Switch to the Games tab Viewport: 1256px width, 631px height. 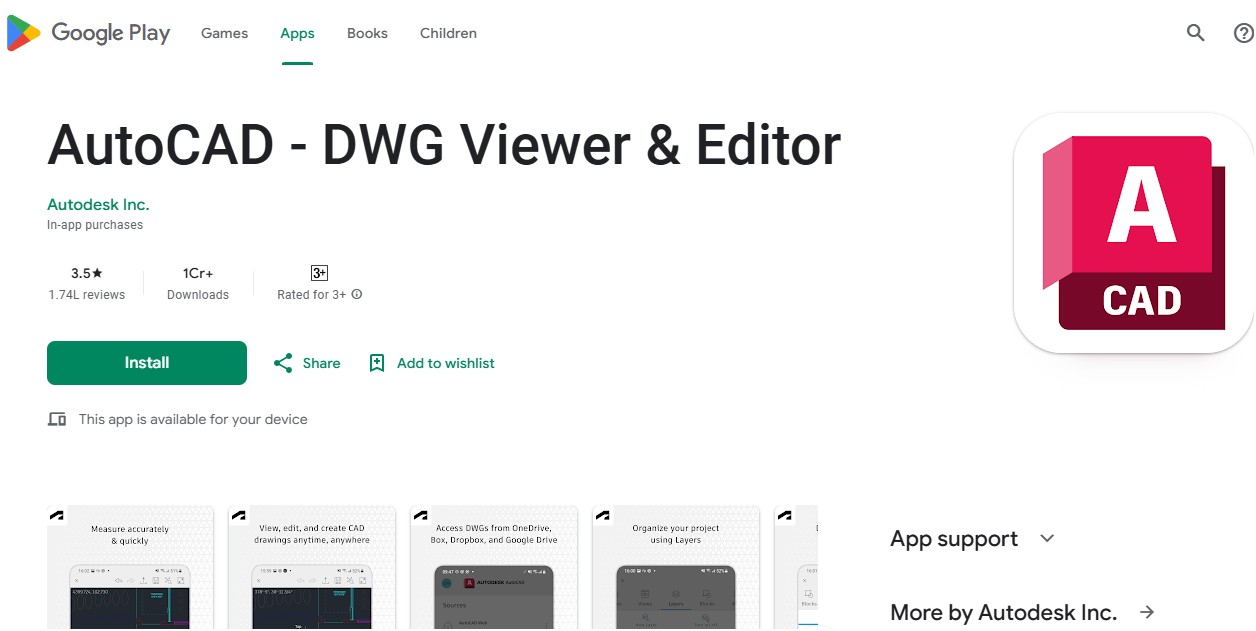[x=224, y=33]
